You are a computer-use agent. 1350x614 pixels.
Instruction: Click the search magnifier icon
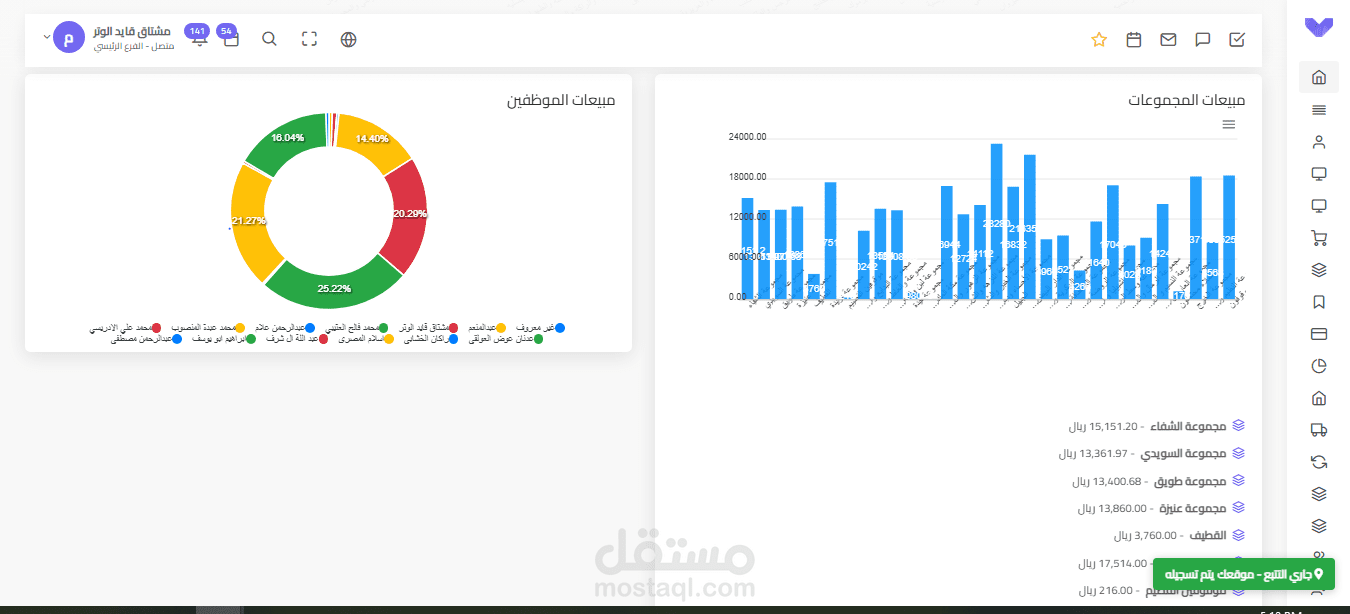[x=269, y=39]
